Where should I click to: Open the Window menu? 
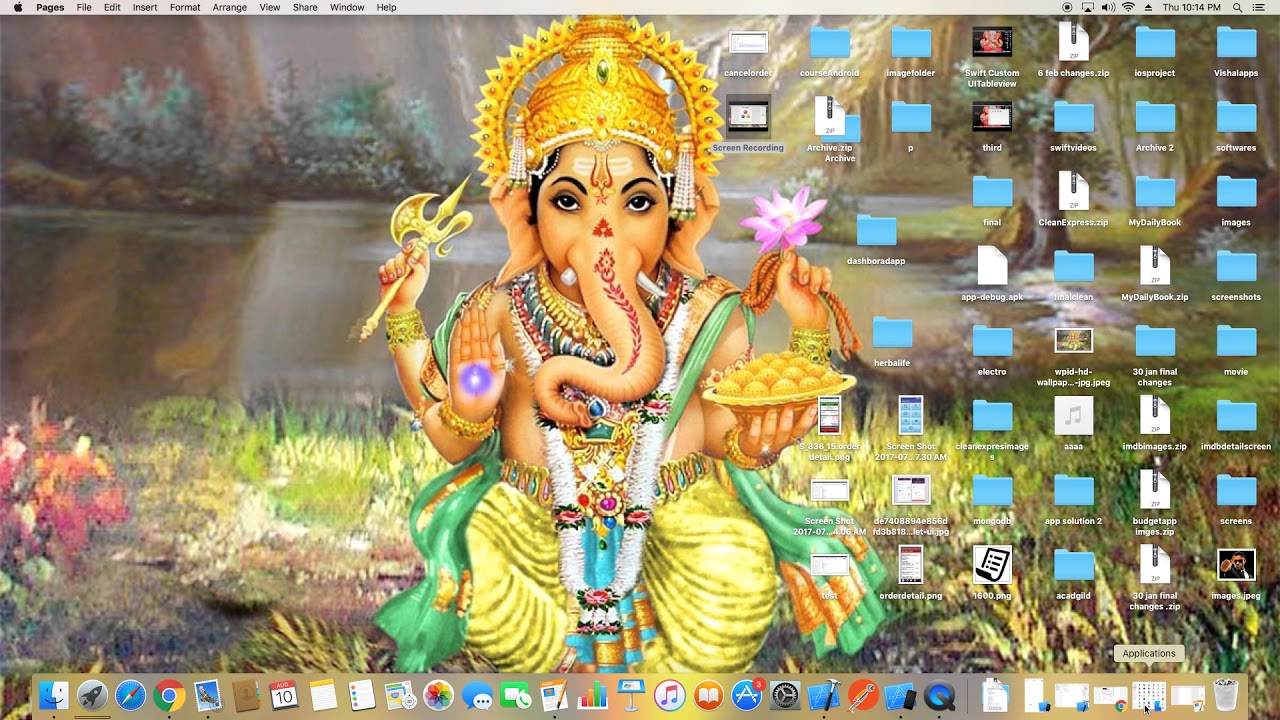coord(347,7)
